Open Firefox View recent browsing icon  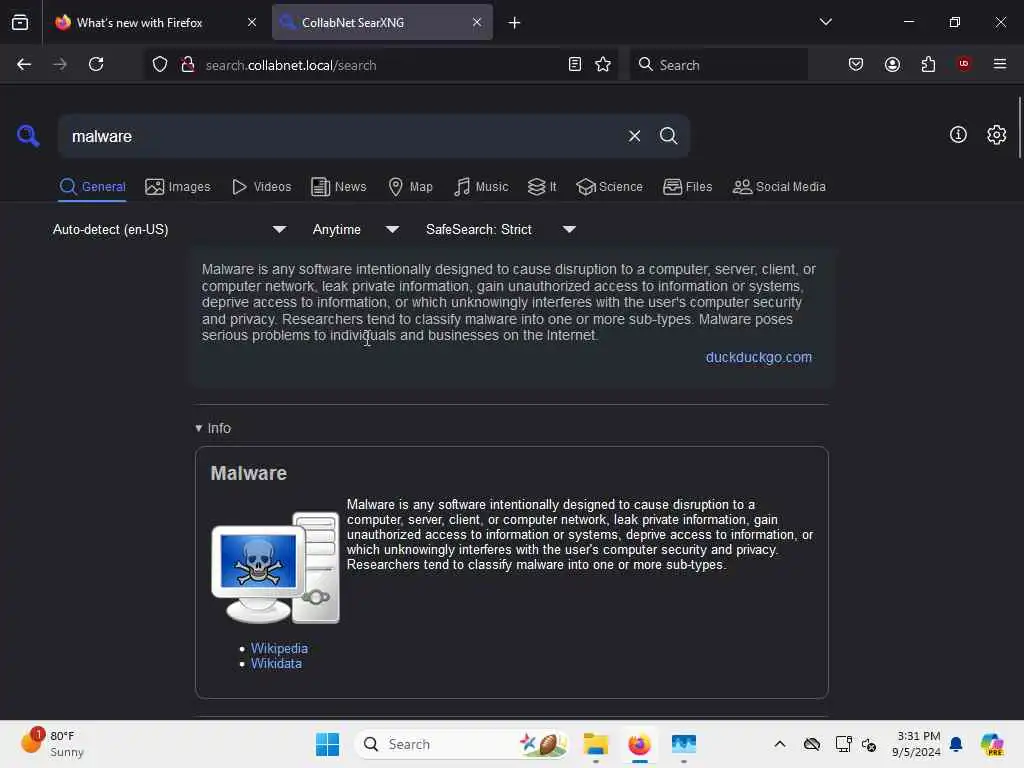coord(20,23)
